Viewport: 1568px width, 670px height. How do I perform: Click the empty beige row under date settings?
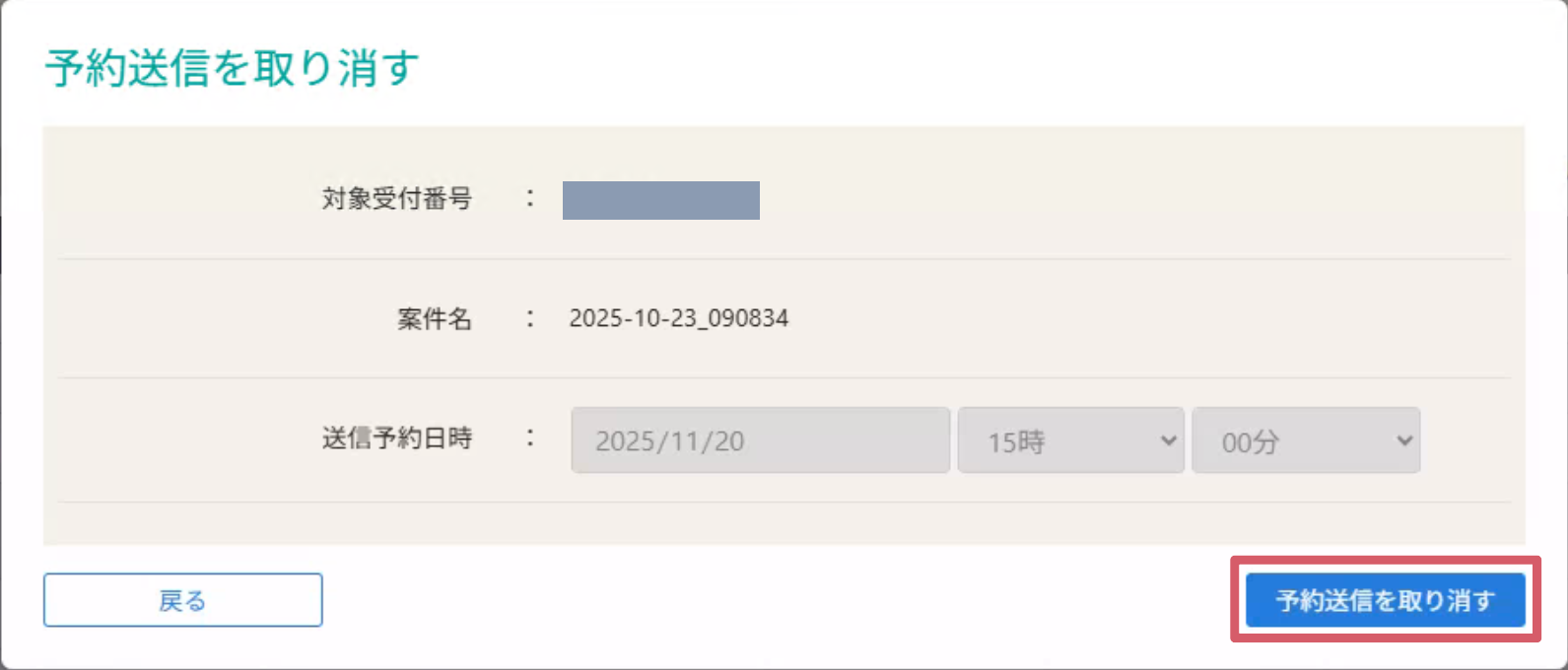pos(784,523)
